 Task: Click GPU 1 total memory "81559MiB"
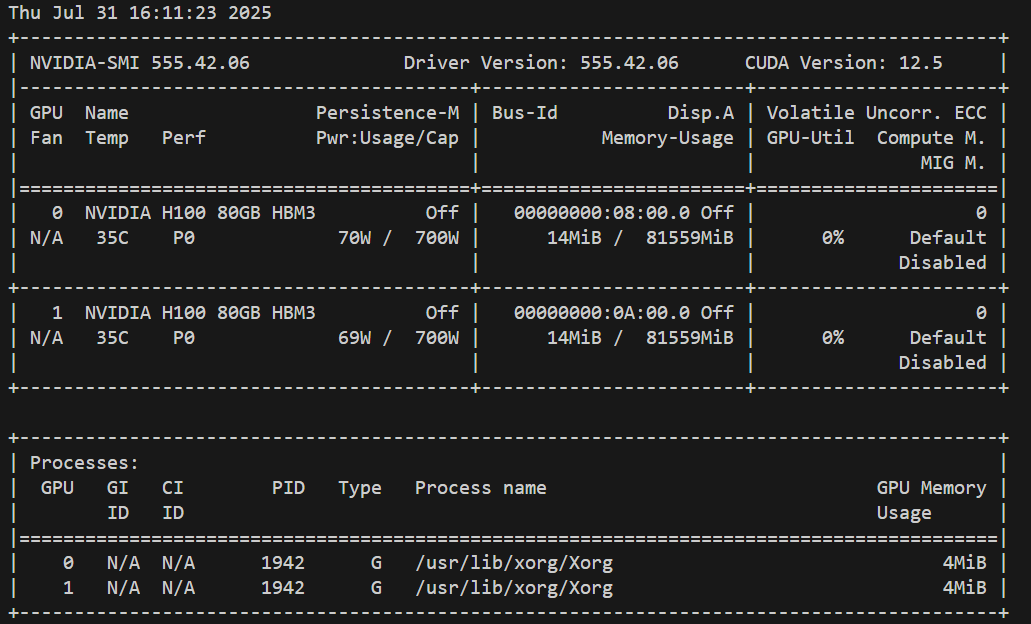coord(690,338)
